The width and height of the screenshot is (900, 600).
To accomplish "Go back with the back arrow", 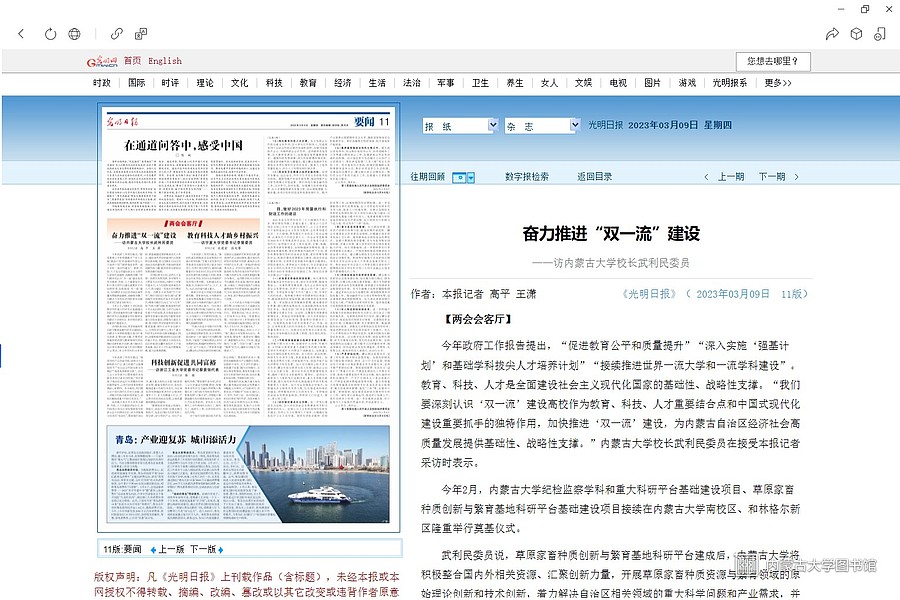I will [x=21, y=34].
